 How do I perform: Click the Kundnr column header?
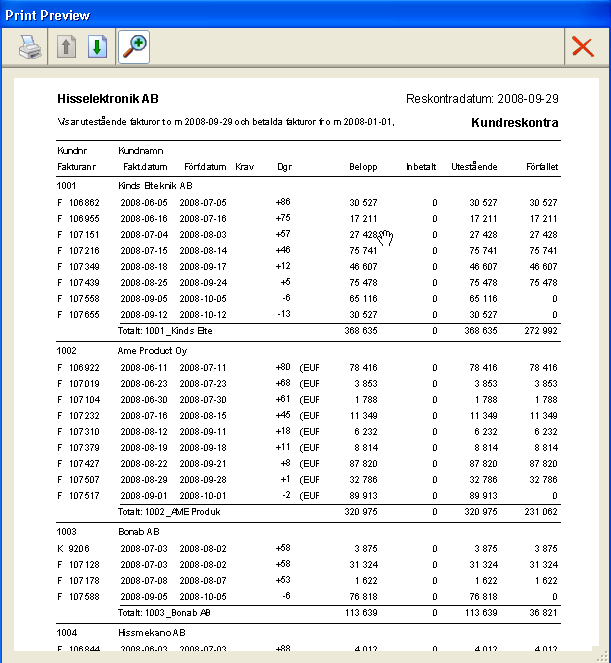72,151
